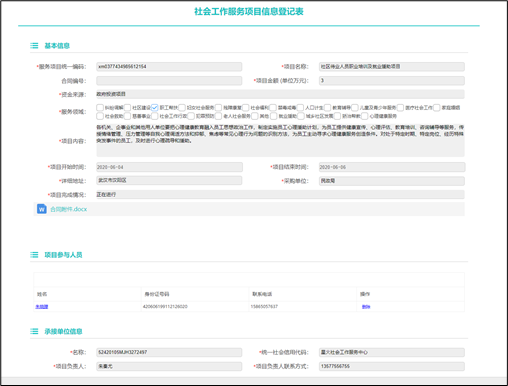Click the 项目负责人联系方式 field
The height and width of the screenshot is (386, 508).
[392, 366]
